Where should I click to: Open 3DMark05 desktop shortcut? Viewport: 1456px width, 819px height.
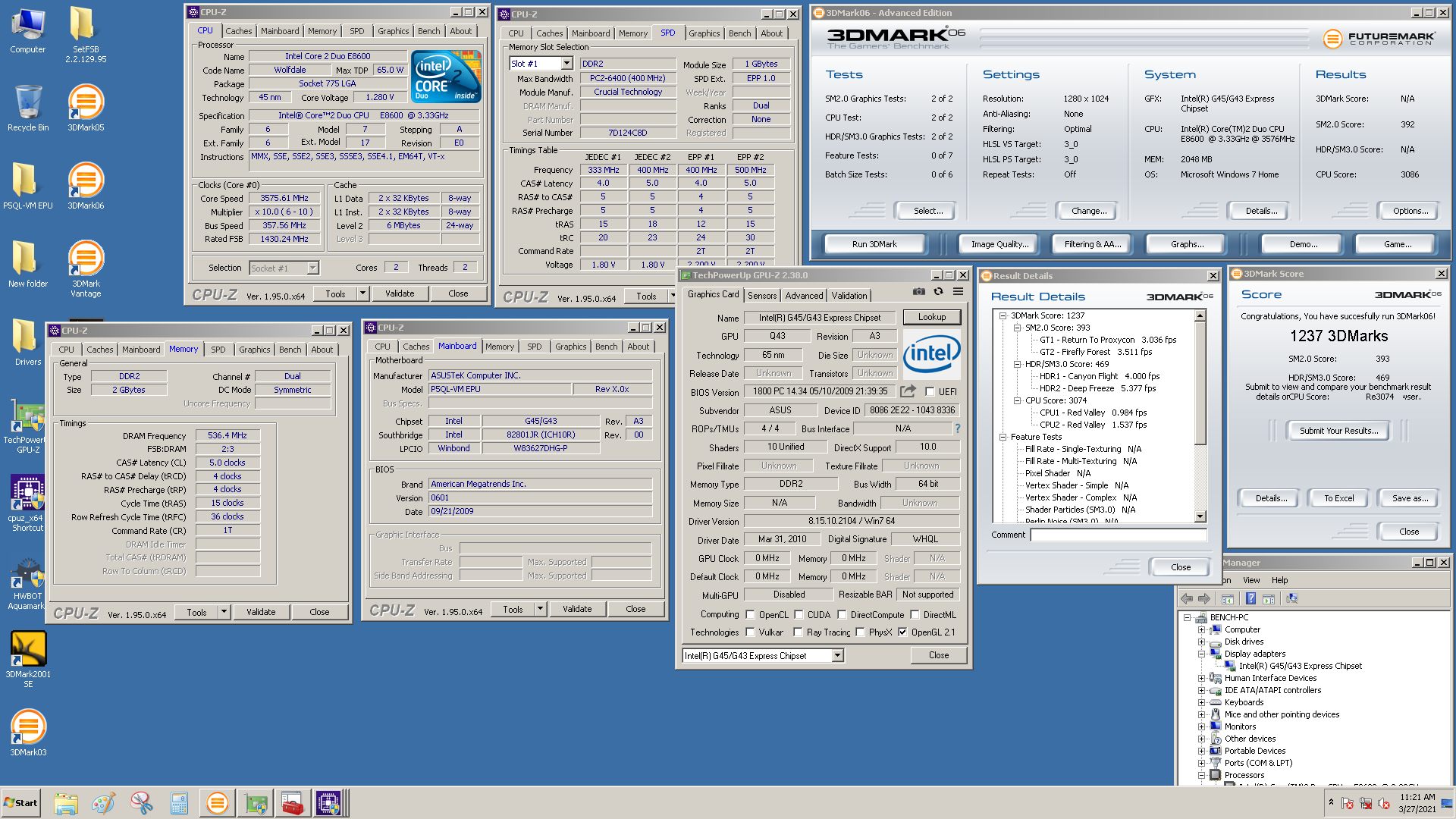[86, 108]
